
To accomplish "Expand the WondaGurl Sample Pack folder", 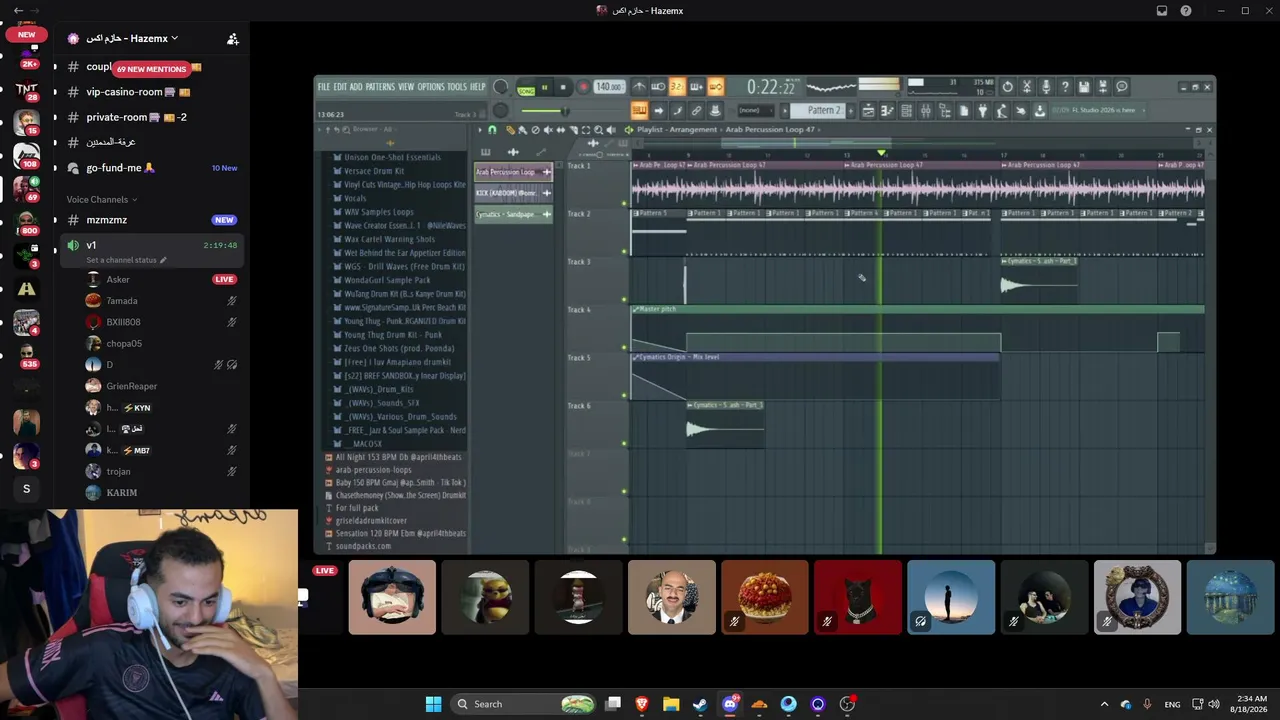I will coord(387,280).
